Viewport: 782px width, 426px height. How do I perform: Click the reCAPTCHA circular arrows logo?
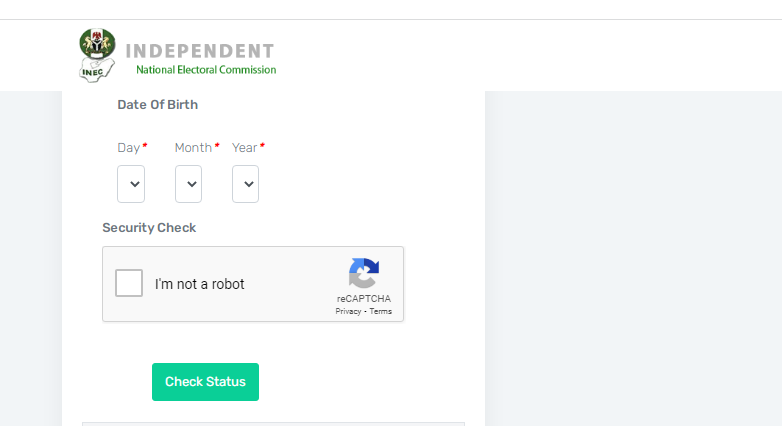click(x=364, y=273)
